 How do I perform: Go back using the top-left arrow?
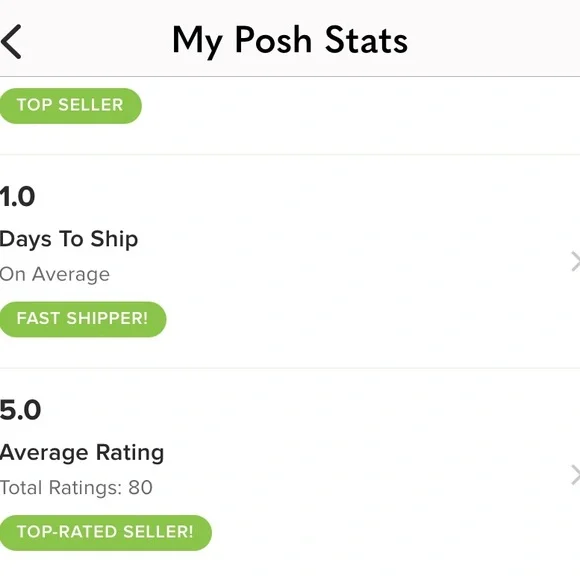coord(11,41)
